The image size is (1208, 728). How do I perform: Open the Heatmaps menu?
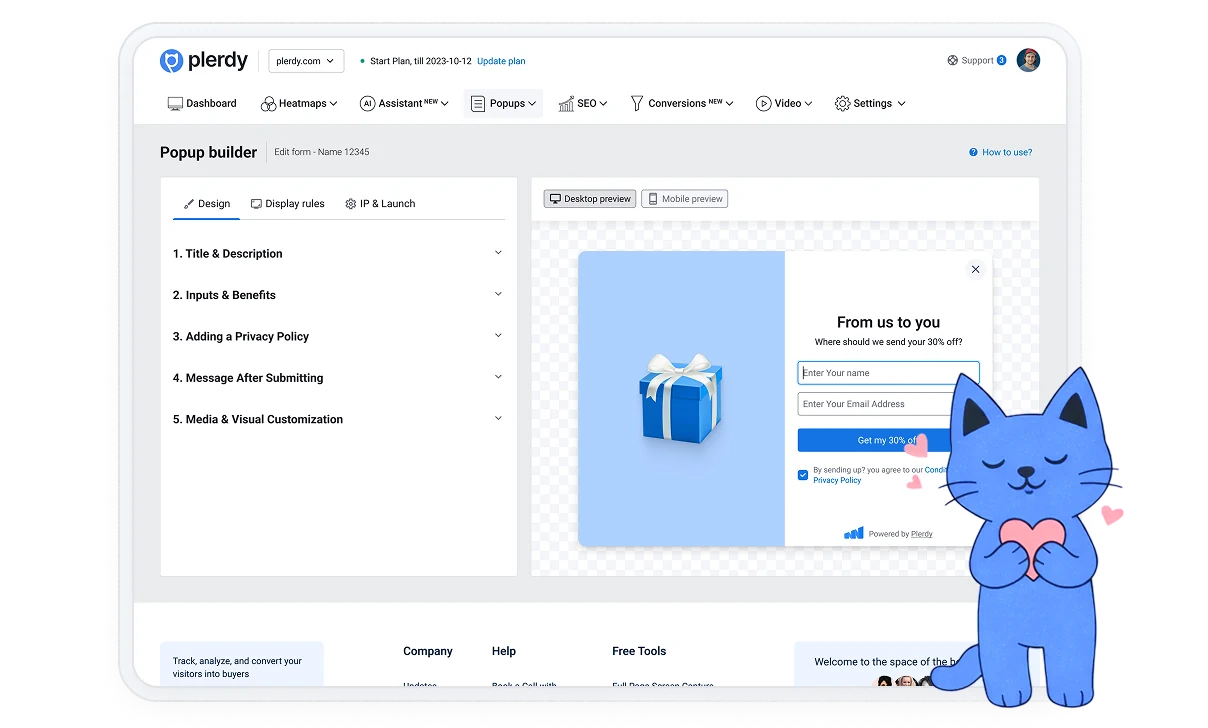(x=298, y=103)
